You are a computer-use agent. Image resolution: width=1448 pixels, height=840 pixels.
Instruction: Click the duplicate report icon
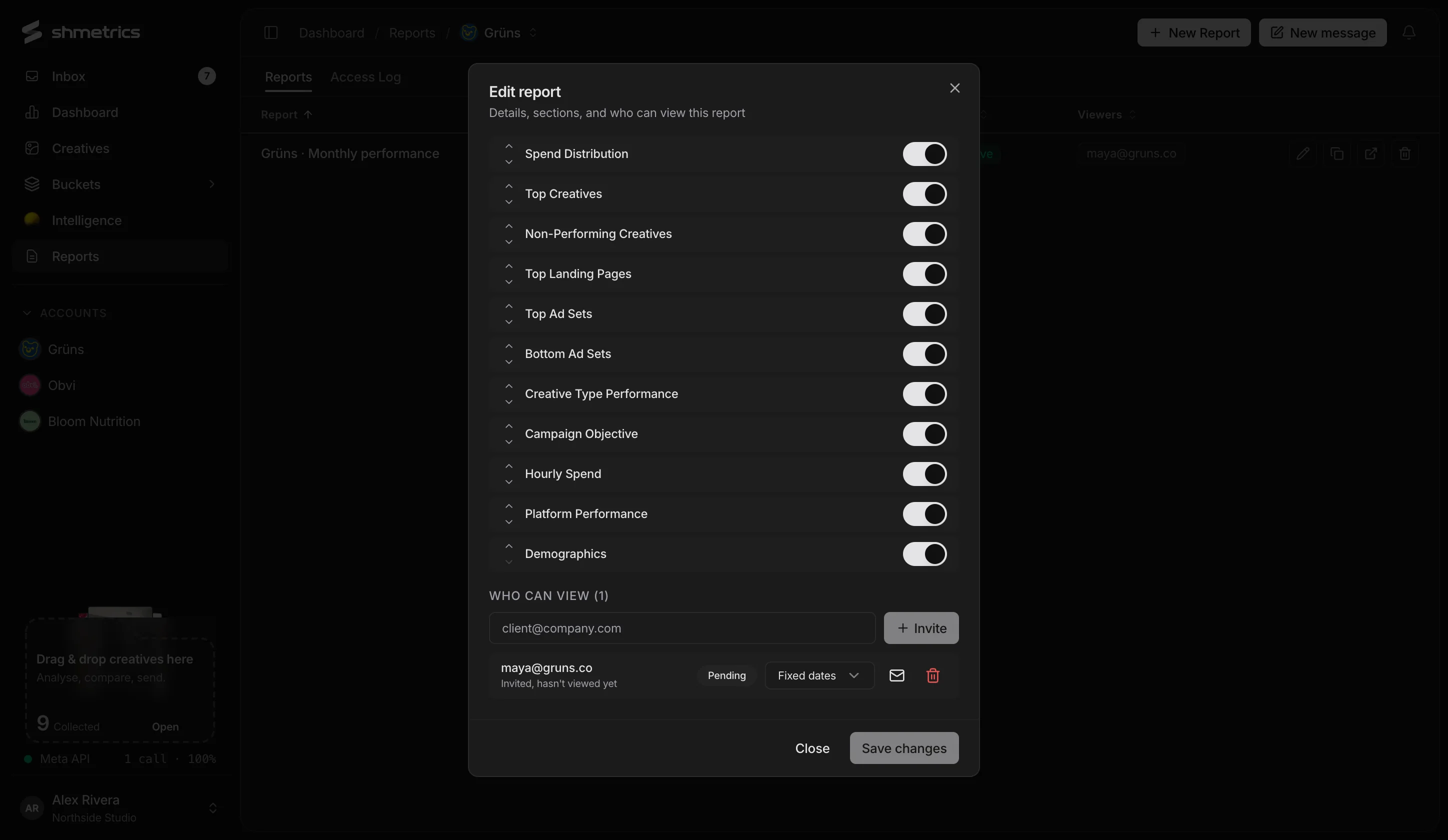(1336, 153)
